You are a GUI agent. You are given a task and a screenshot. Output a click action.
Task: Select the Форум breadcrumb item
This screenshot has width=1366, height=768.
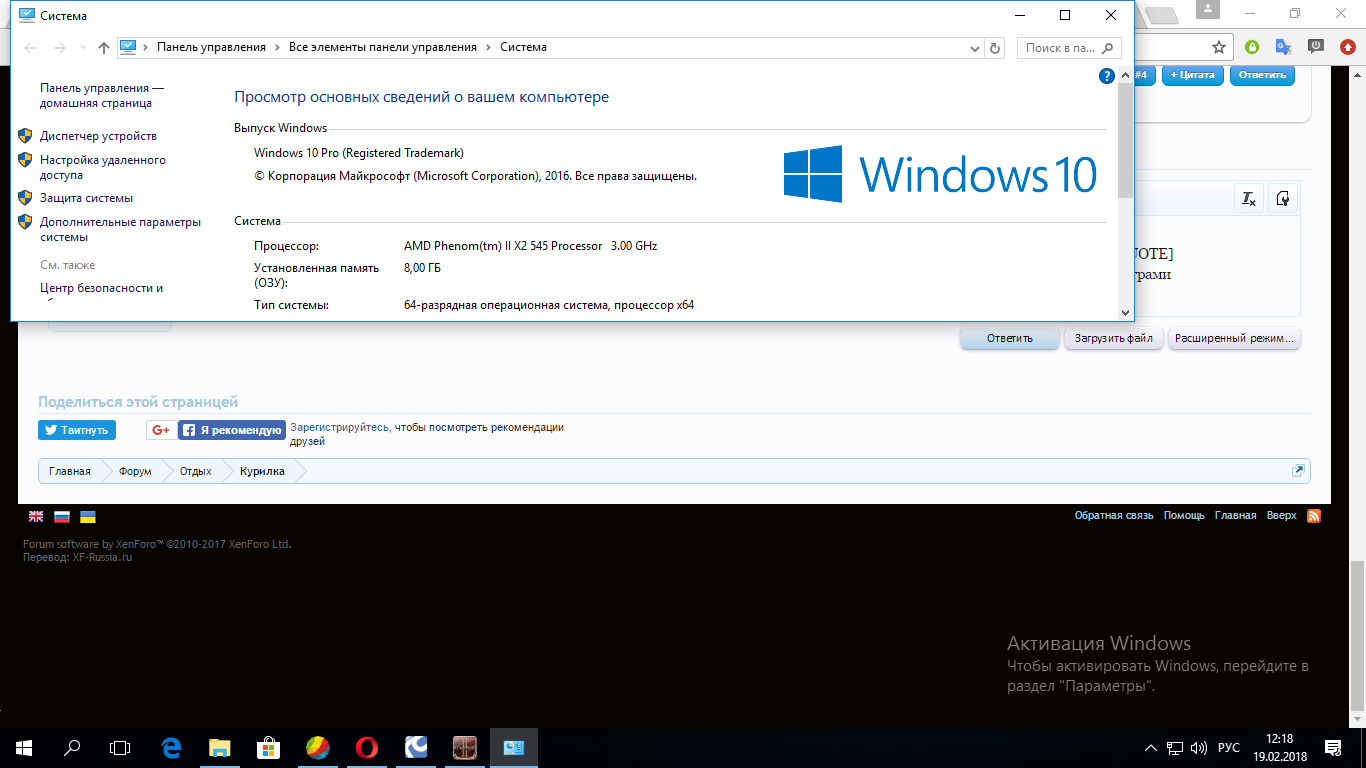pos(135,471)
